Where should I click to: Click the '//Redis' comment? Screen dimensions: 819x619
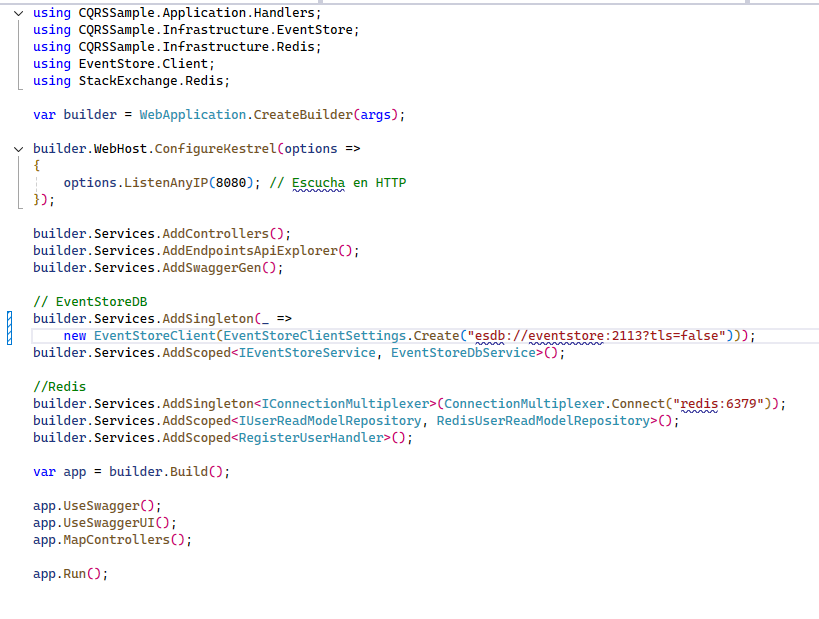pyautogui.click(x=59, y=387)
